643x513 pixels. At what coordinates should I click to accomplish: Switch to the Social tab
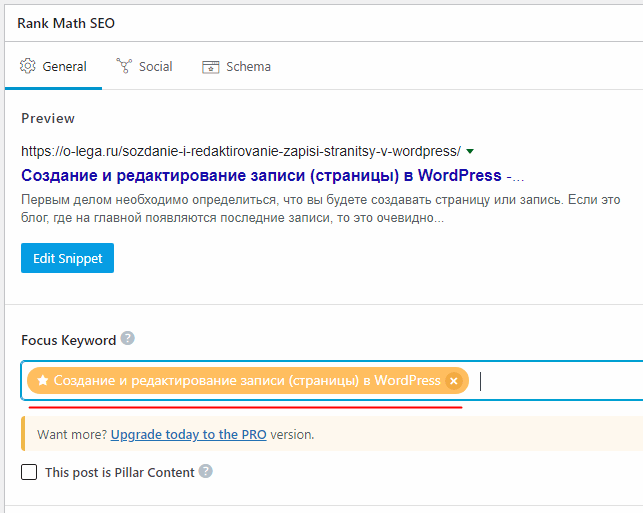144,66
